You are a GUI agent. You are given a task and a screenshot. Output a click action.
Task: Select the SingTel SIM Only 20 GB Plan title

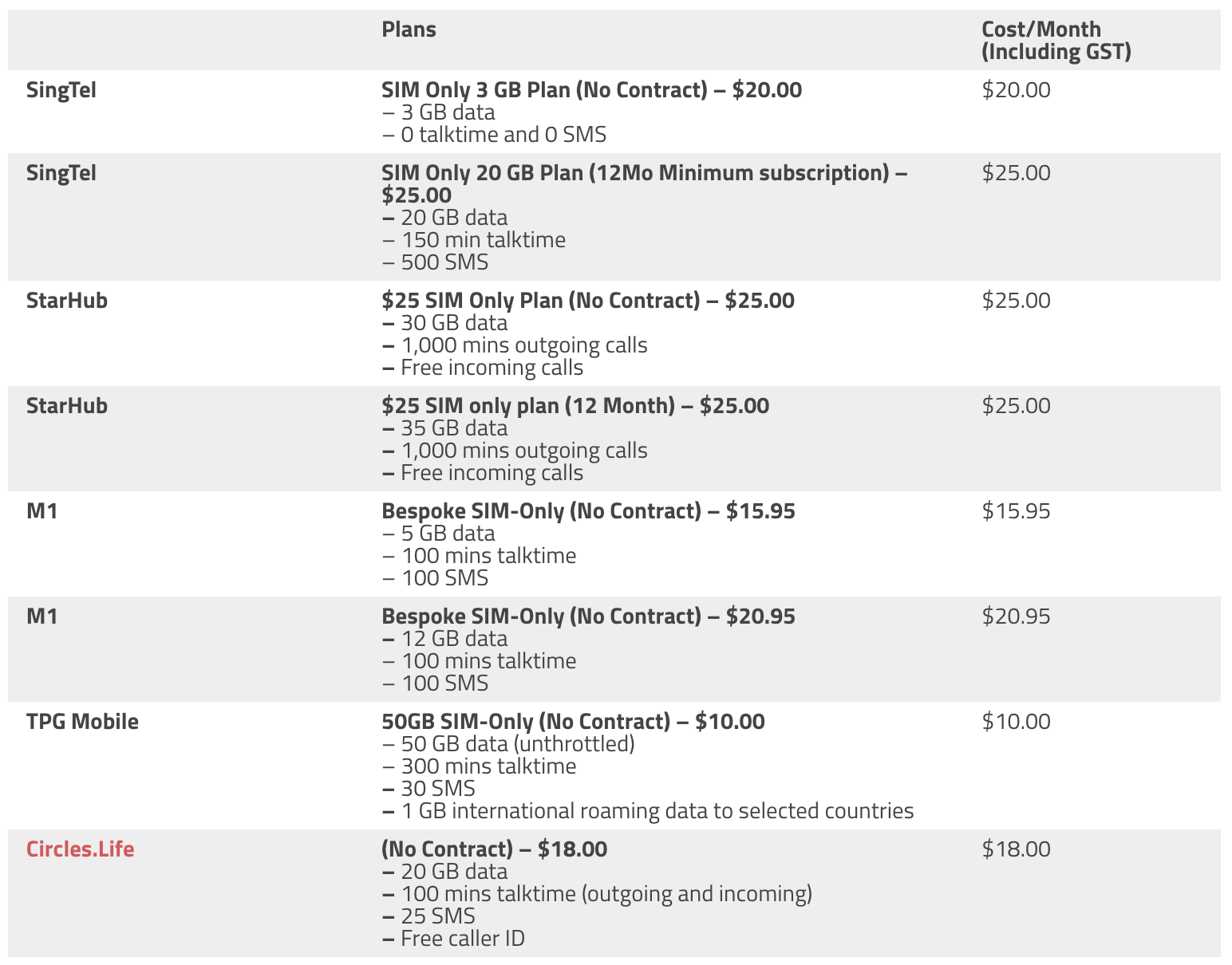click(x=645, y=184)
